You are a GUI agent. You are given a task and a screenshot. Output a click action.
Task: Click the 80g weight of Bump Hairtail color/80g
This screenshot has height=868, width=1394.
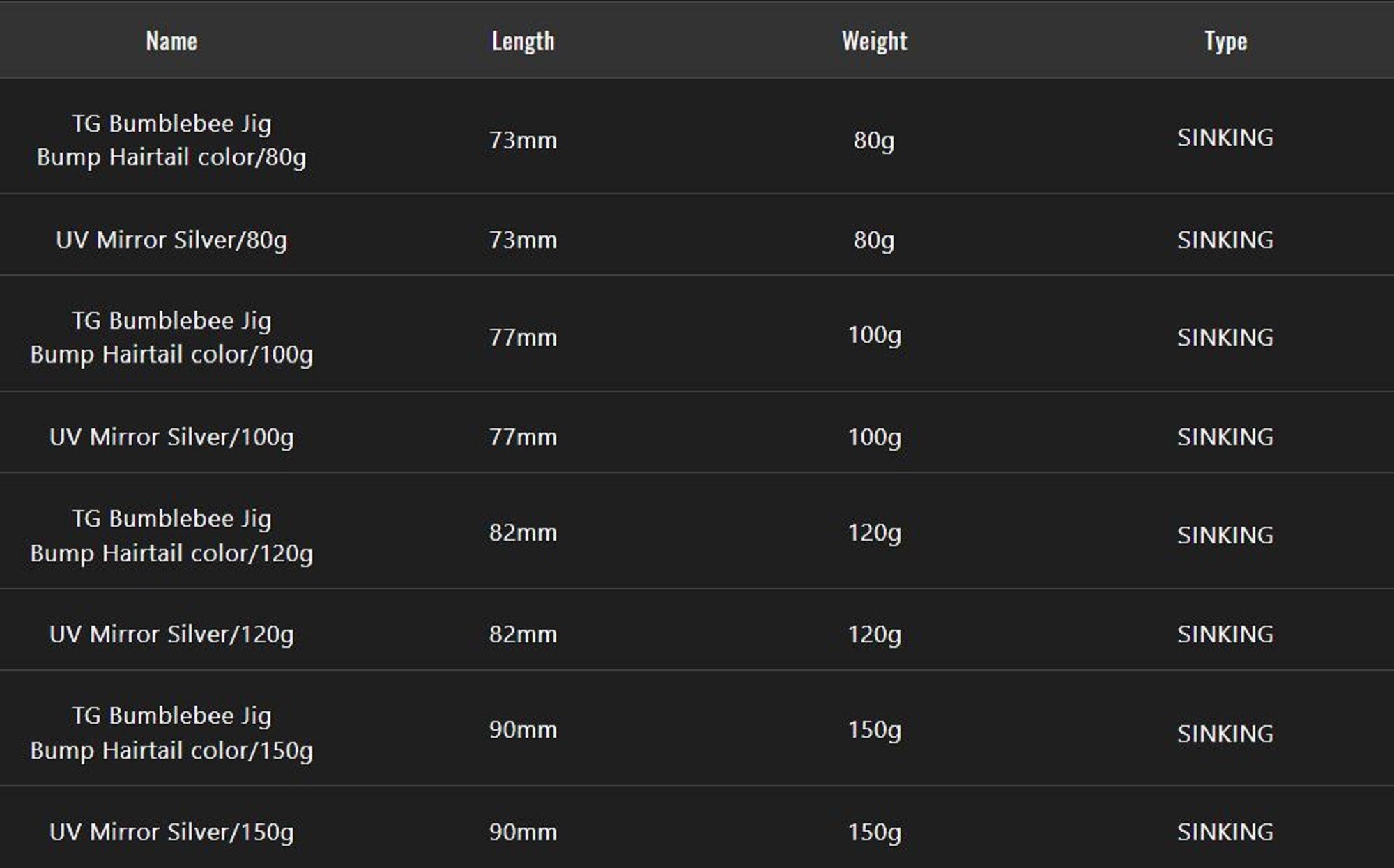[x=874, y=140]
